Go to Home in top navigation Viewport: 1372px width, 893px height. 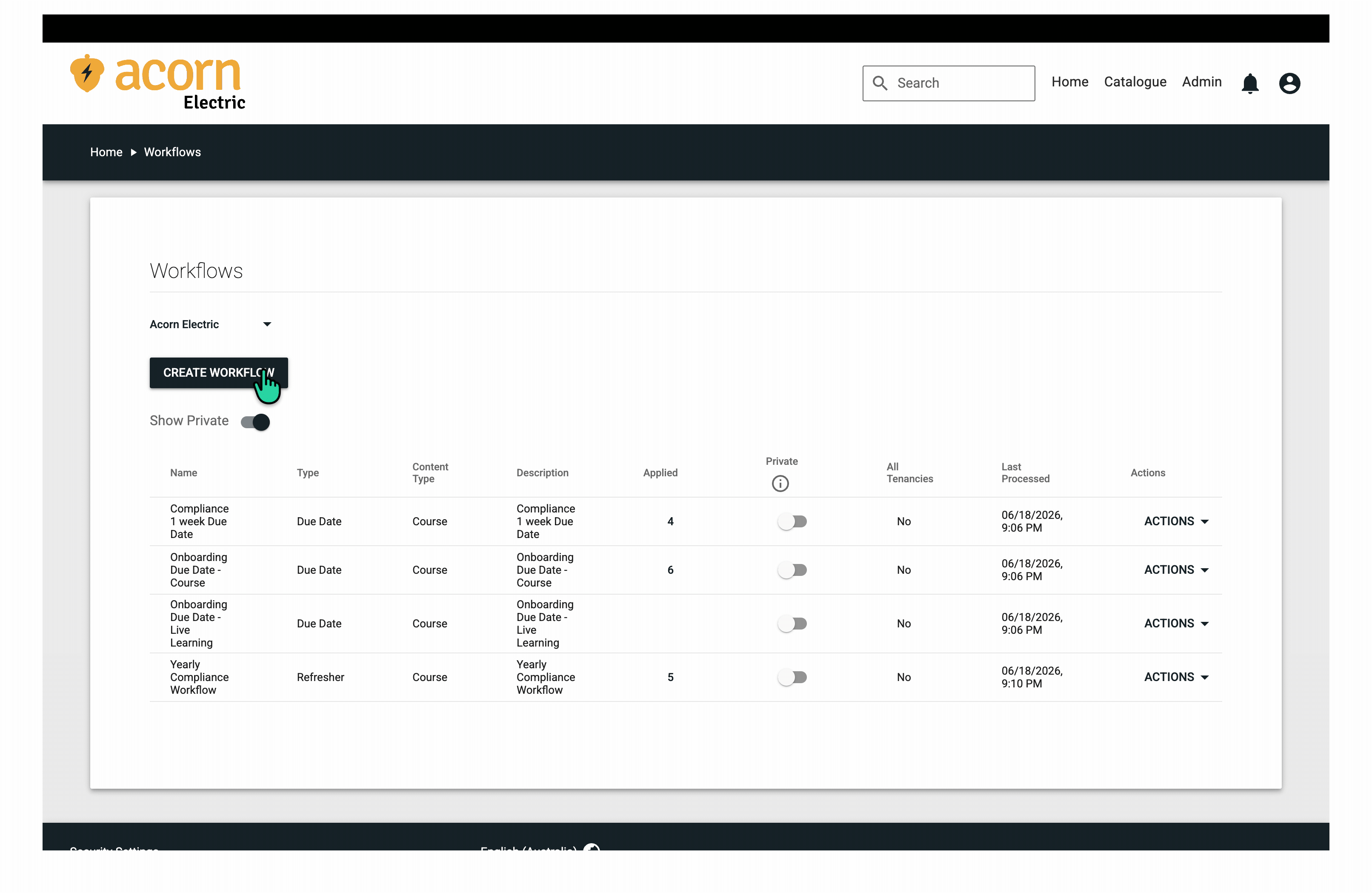(x=1069, y=82)
